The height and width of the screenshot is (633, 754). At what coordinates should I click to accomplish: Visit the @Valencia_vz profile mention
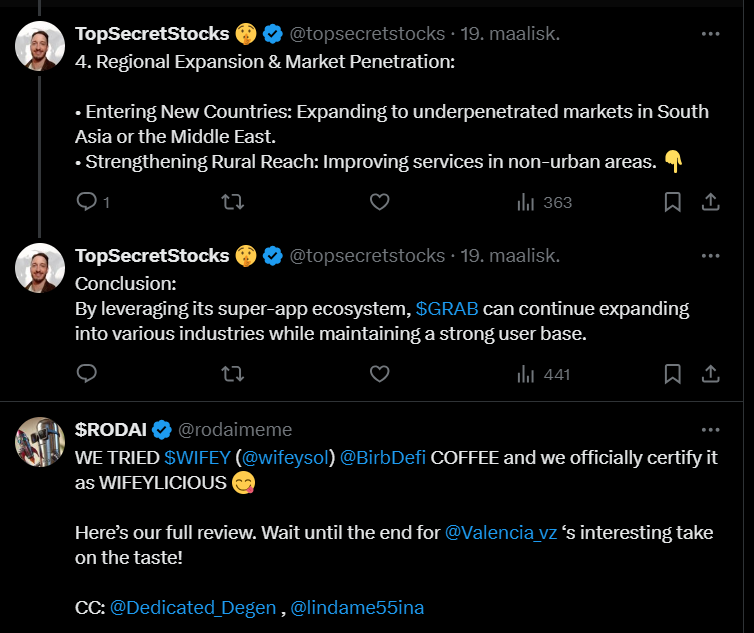tap(501, 533)
